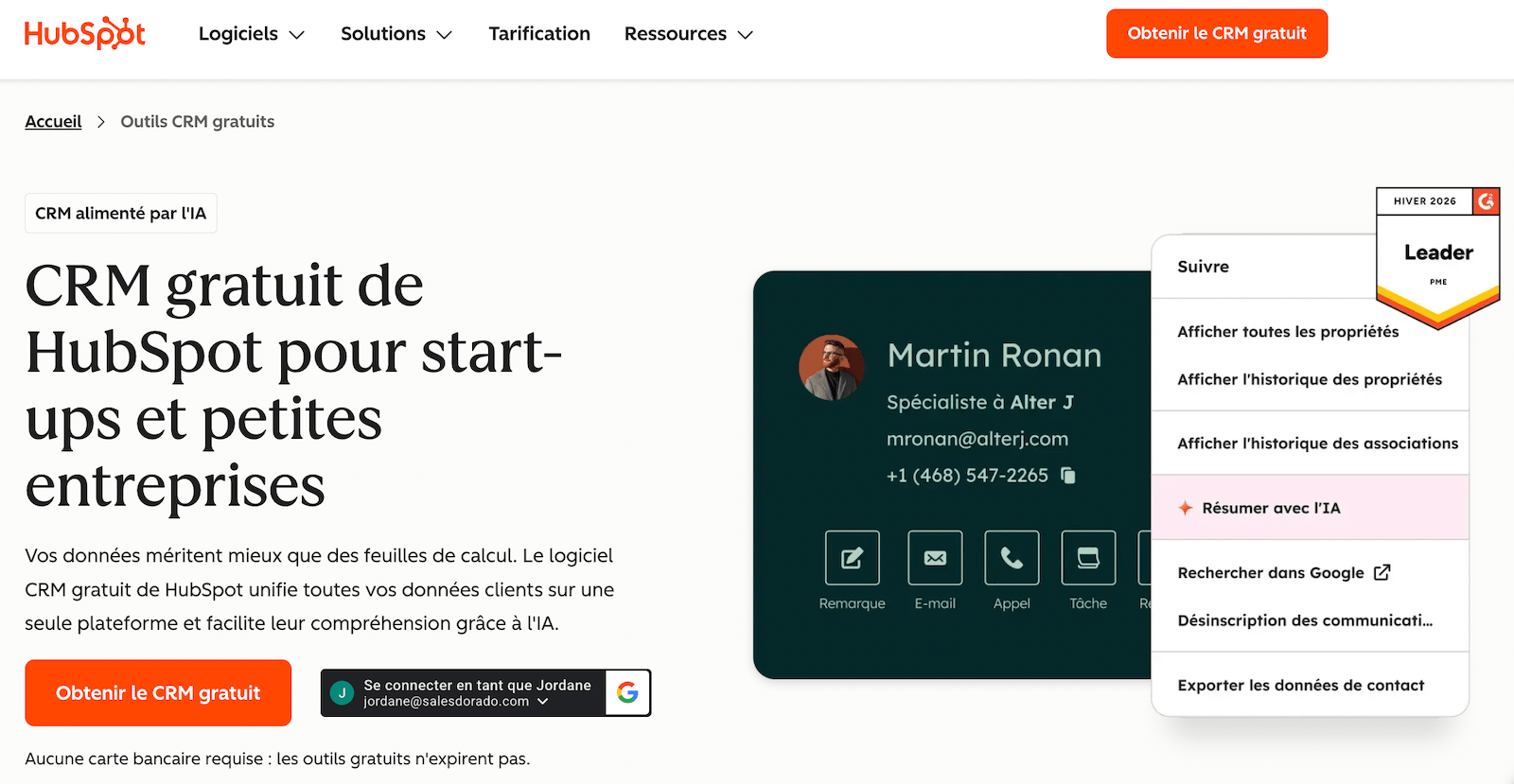Click the Google logo icon
The width and height of the screenshot is (1514, 784).
[x=627, y=693]
